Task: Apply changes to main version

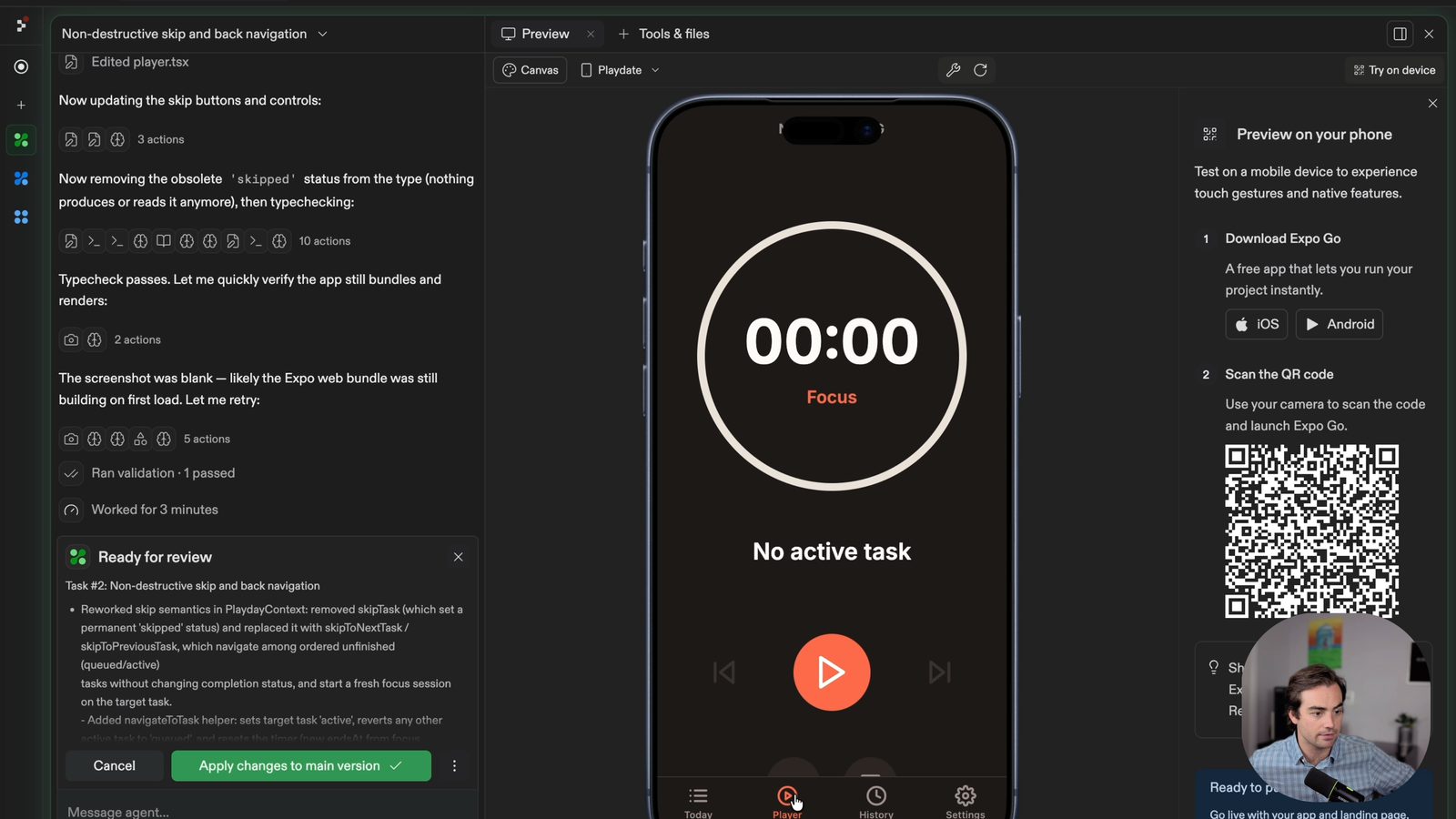Action: point(301,766)
